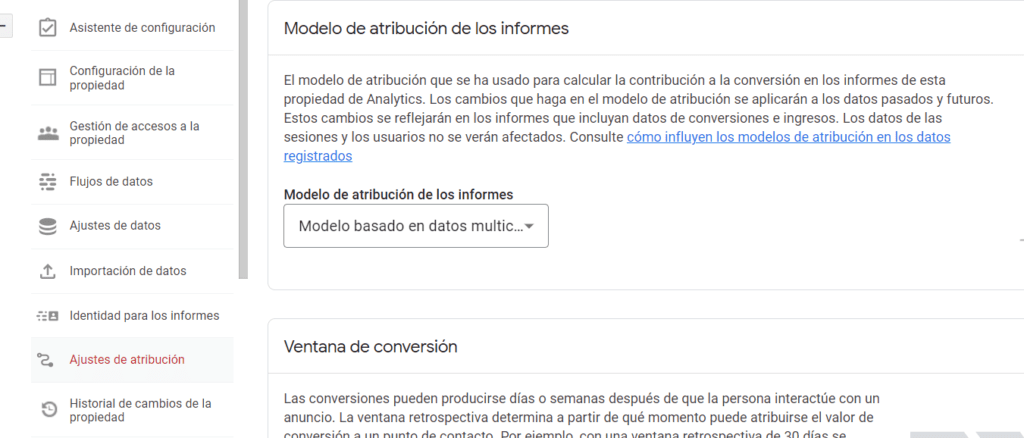Image resolution: width=1024 pixels, height=438 pixels.
Task: Click the Flujos de datos streams icon
Action: pyautogui.click(x=47, y=181)
